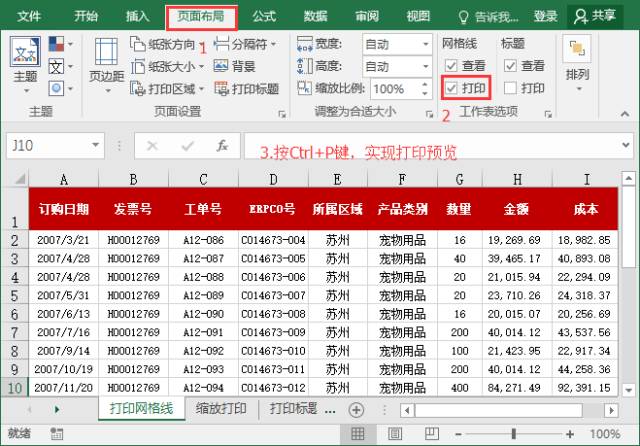Open the 排列 (Arrange) menu icon
Viewport: 640px width, 446px height.
point(577,61)
